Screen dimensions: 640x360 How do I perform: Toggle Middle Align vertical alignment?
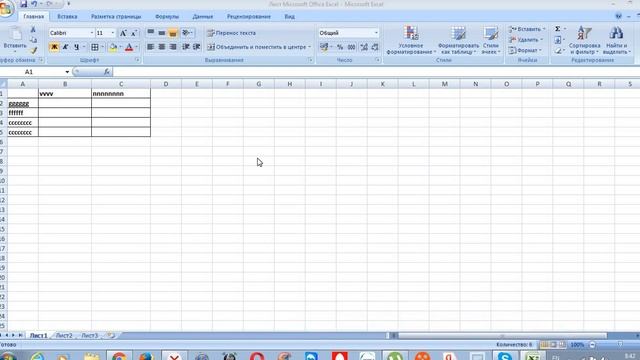coord(162,33)
